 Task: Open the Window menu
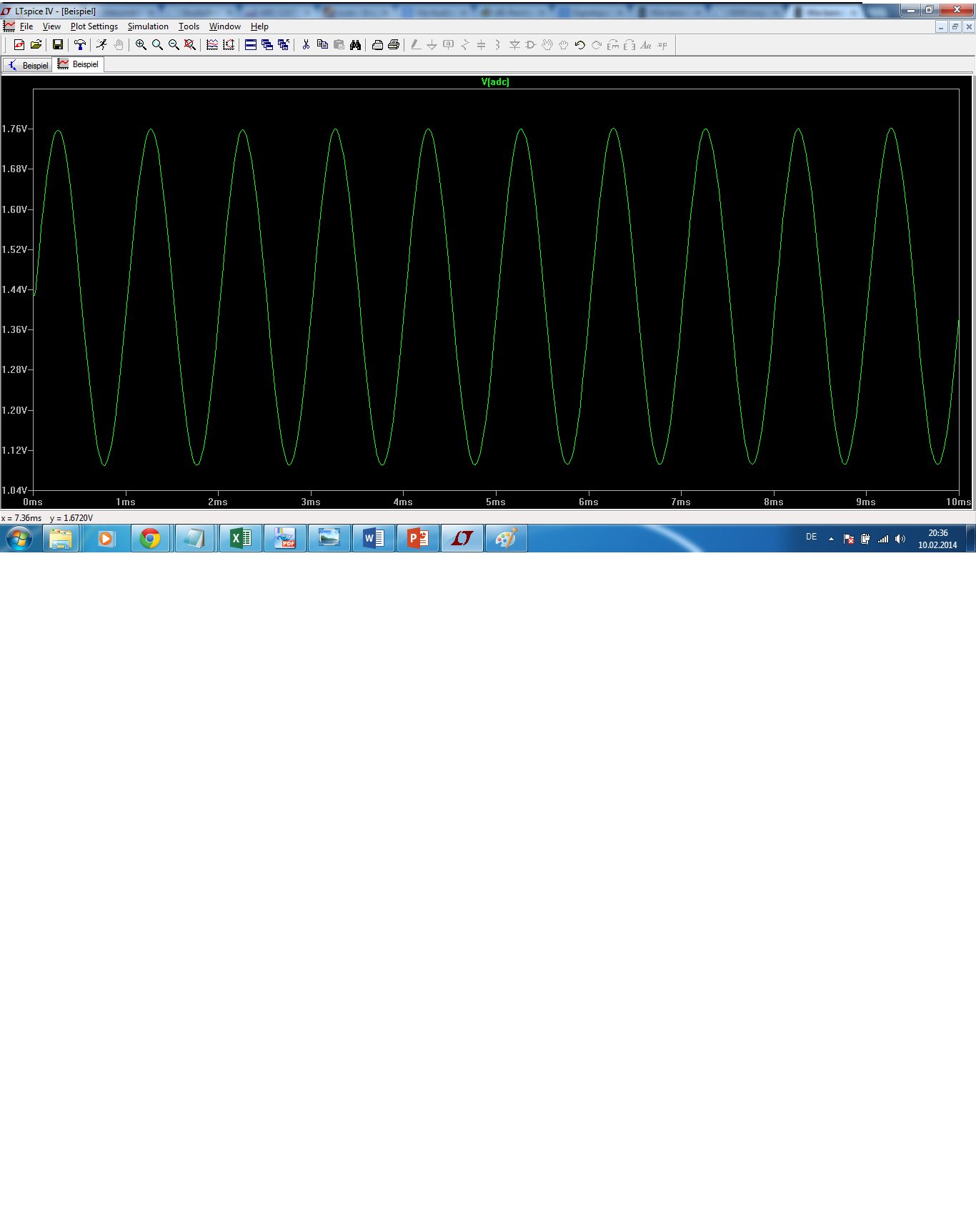click(225, 26)
